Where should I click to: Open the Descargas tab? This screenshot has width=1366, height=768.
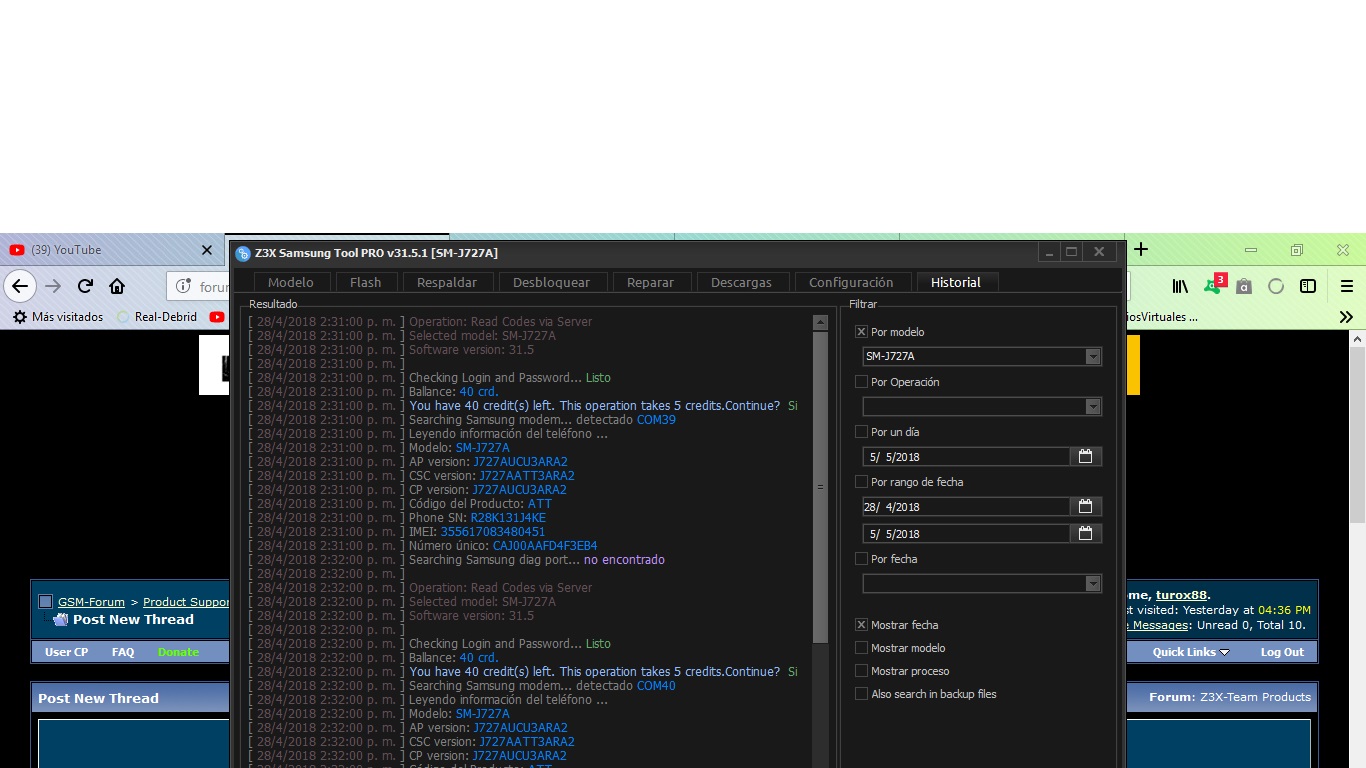(x=741, y=283)
